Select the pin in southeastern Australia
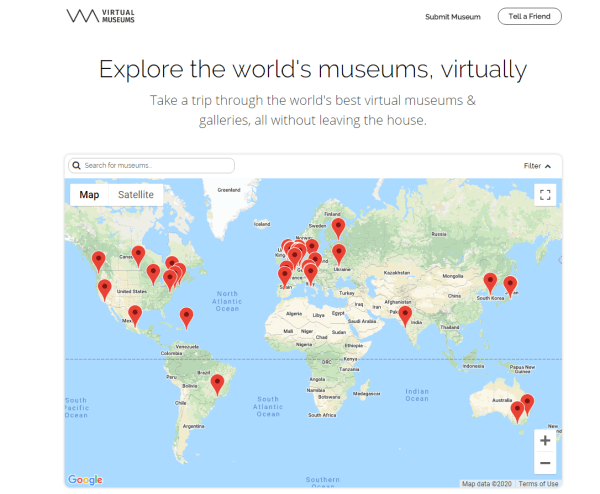 517,411
